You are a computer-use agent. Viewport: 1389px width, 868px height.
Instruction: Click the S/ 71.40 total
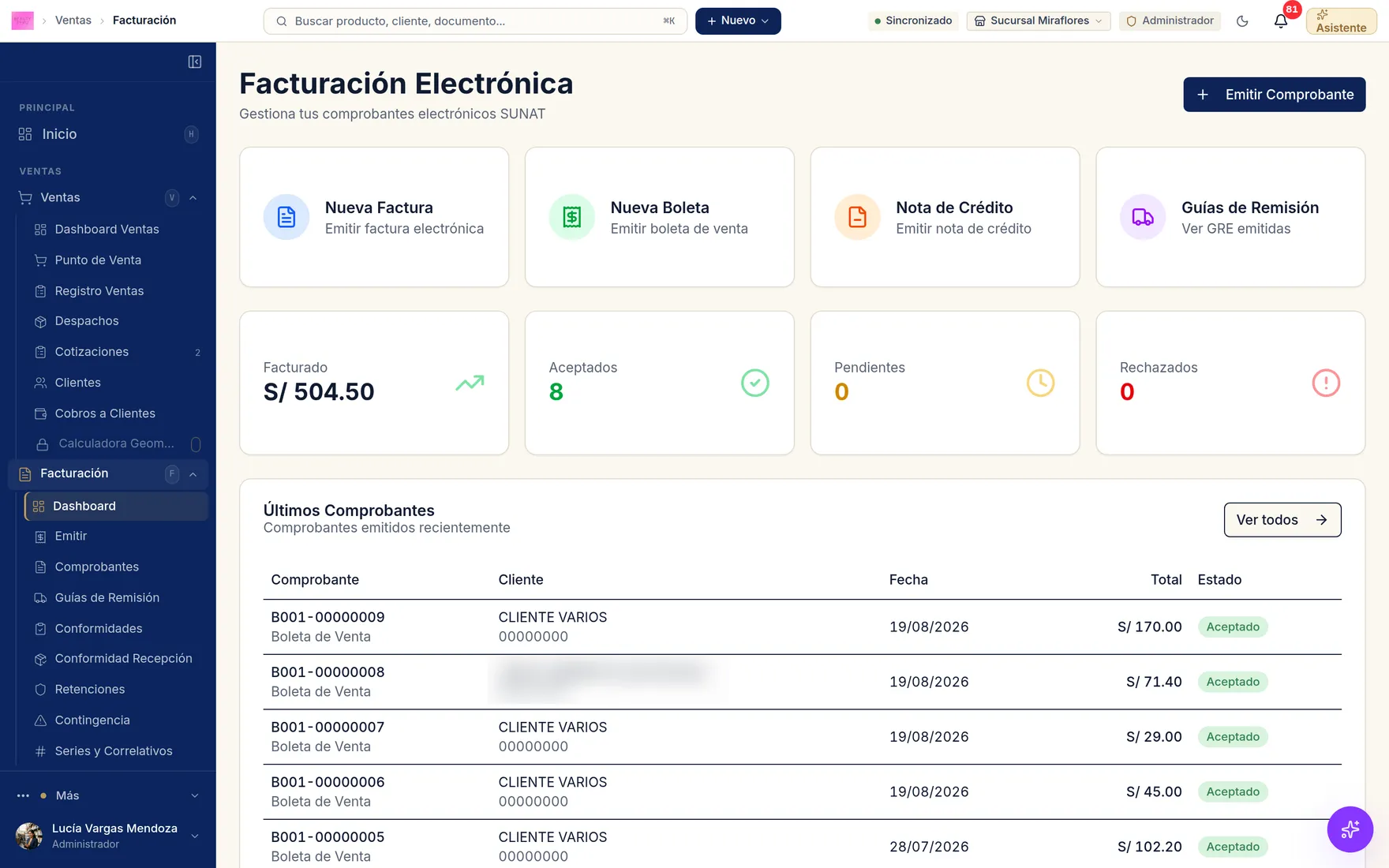pyautogui.click(x=1154, y=683)
